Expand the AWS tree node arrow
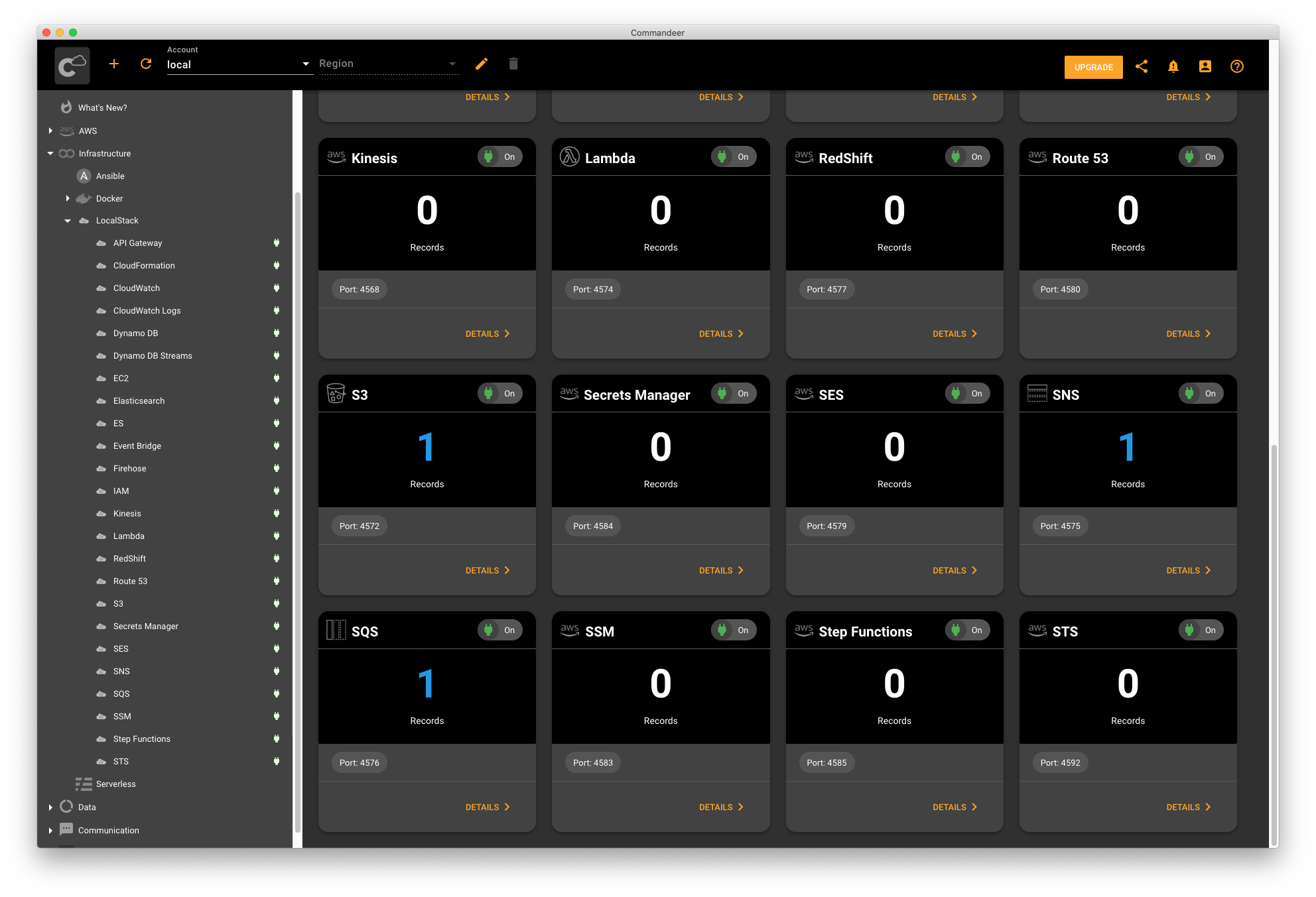The width and height of the screenshot is (1316, 897). (x=50, y=131)
